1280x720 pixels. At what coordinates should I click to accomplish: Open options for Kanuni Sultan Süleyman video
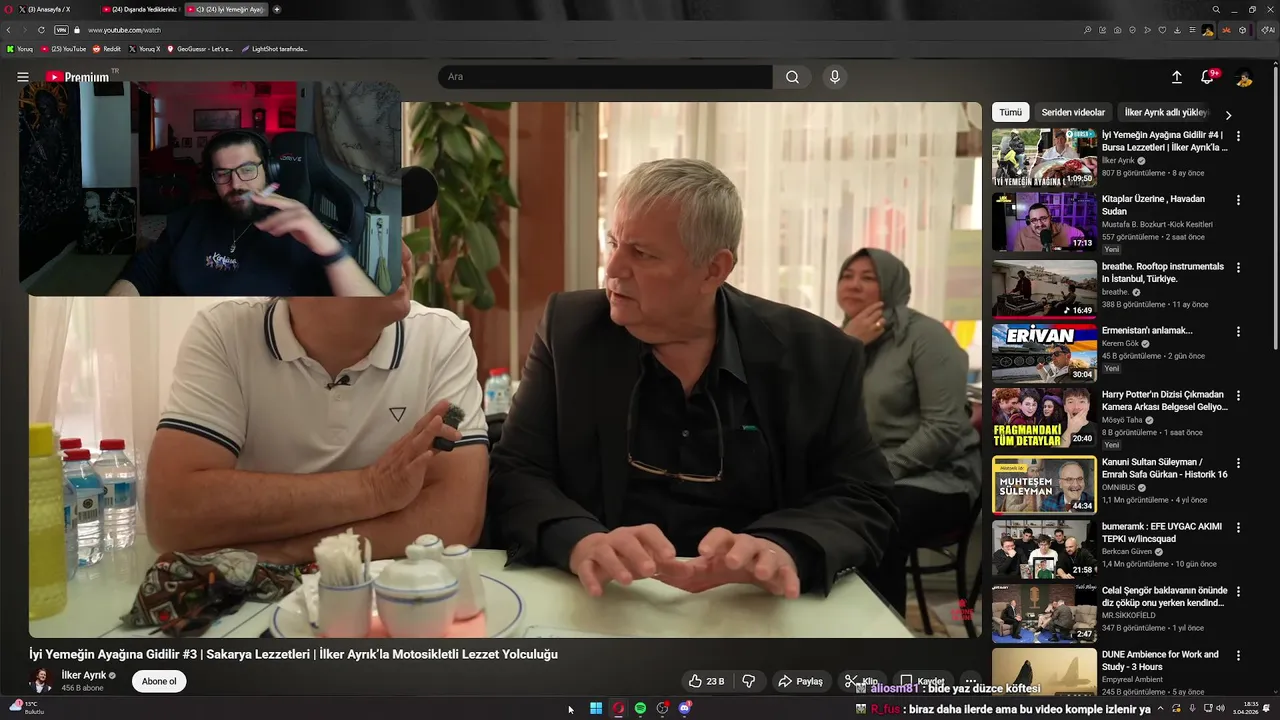[1238, 464]
